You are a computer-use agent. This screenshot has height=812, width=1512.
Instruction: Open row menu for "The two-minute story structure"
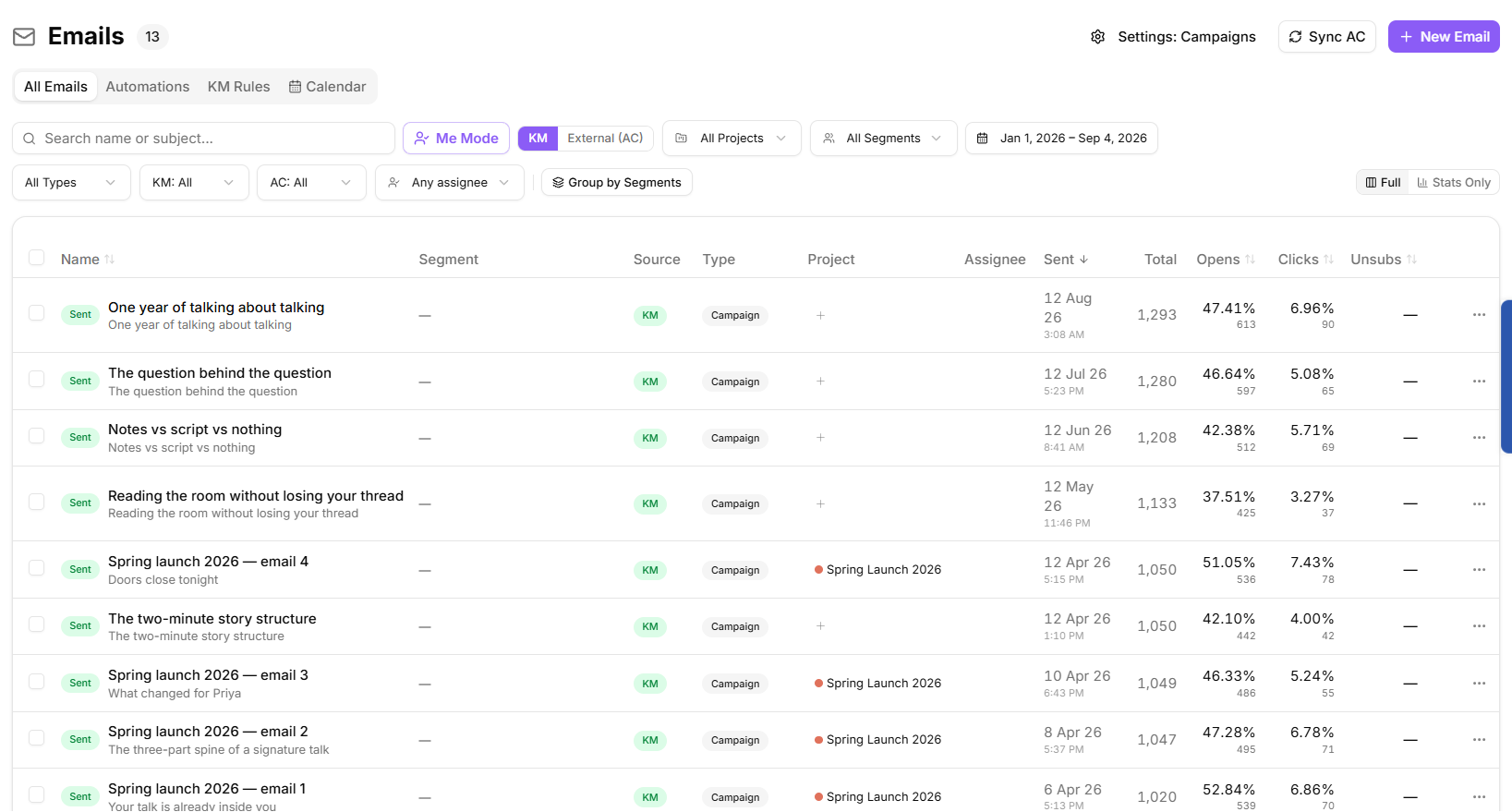pyautogui.click(x=1479, y=626)
